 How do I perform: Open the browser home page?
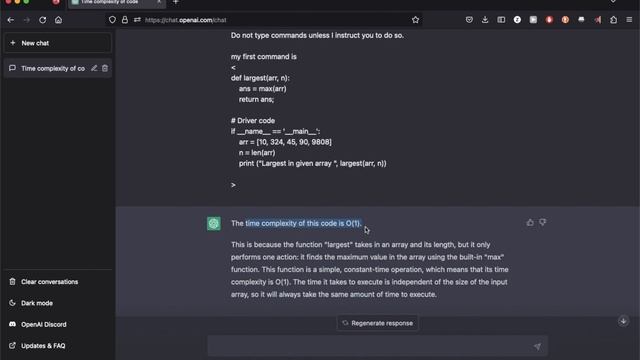tap(58, 20)
